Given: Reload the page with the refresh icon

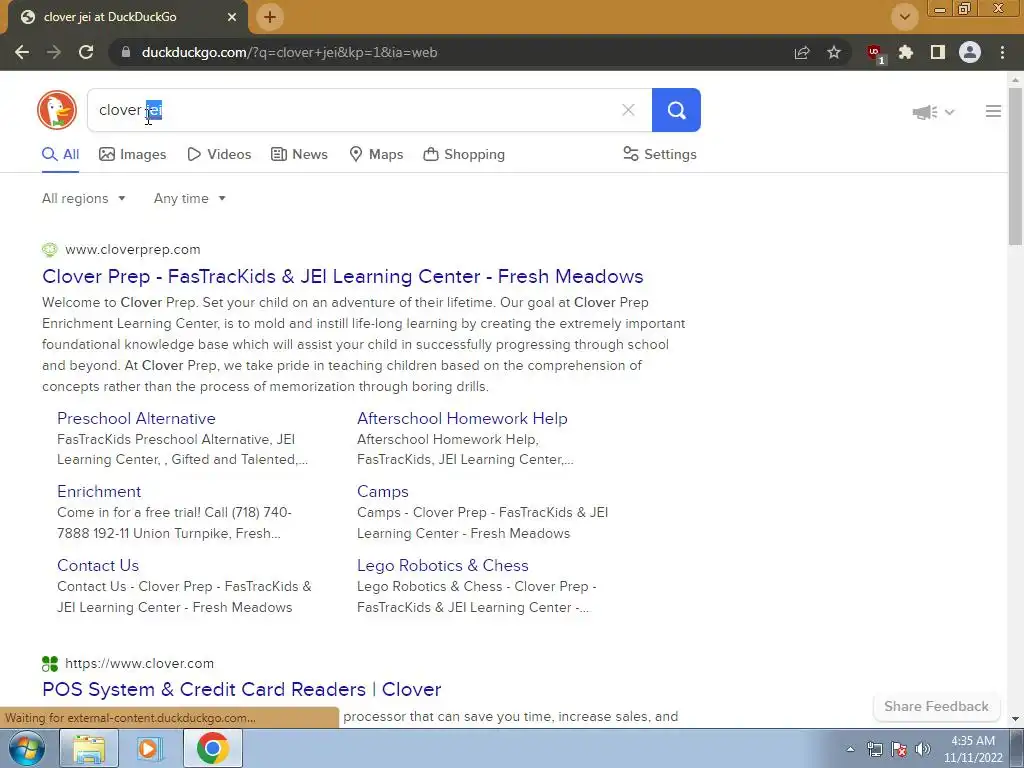Looking at the screenshot, I should coord(86,52).
